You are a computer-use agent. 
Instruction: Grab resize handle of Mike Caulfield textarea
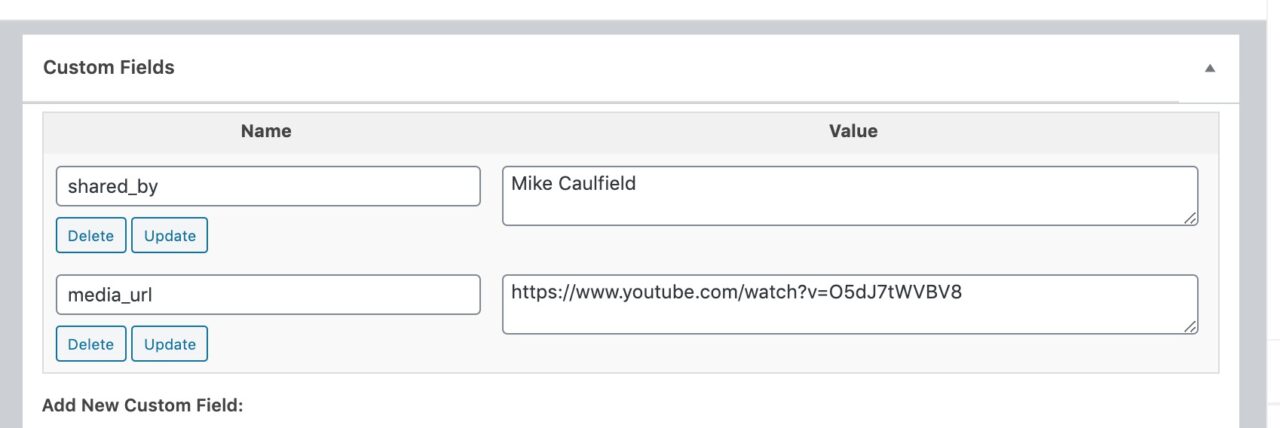coord(1190,218)
